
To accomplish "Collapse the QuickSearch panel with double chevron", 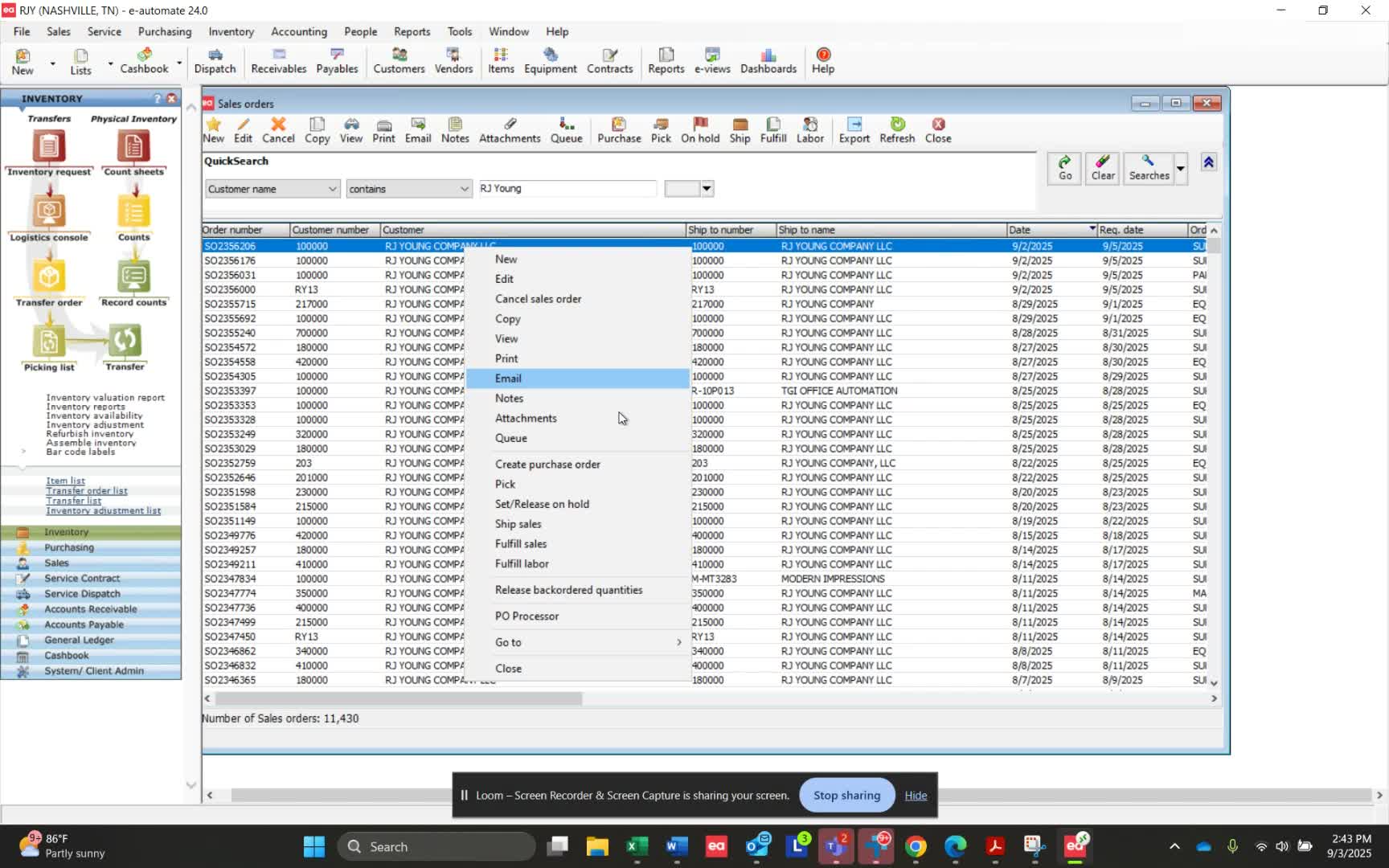I will (1208, 162).
